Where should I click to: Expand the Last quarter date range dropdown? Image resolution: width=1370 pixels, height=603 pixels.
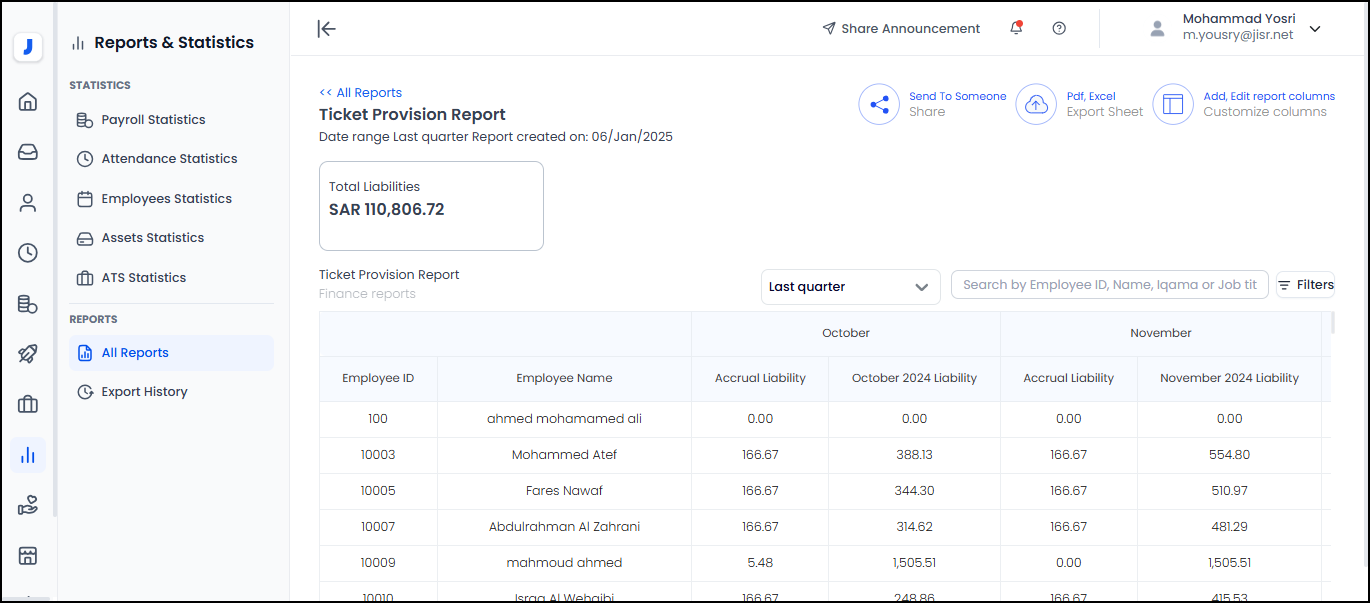click(850, 287)
